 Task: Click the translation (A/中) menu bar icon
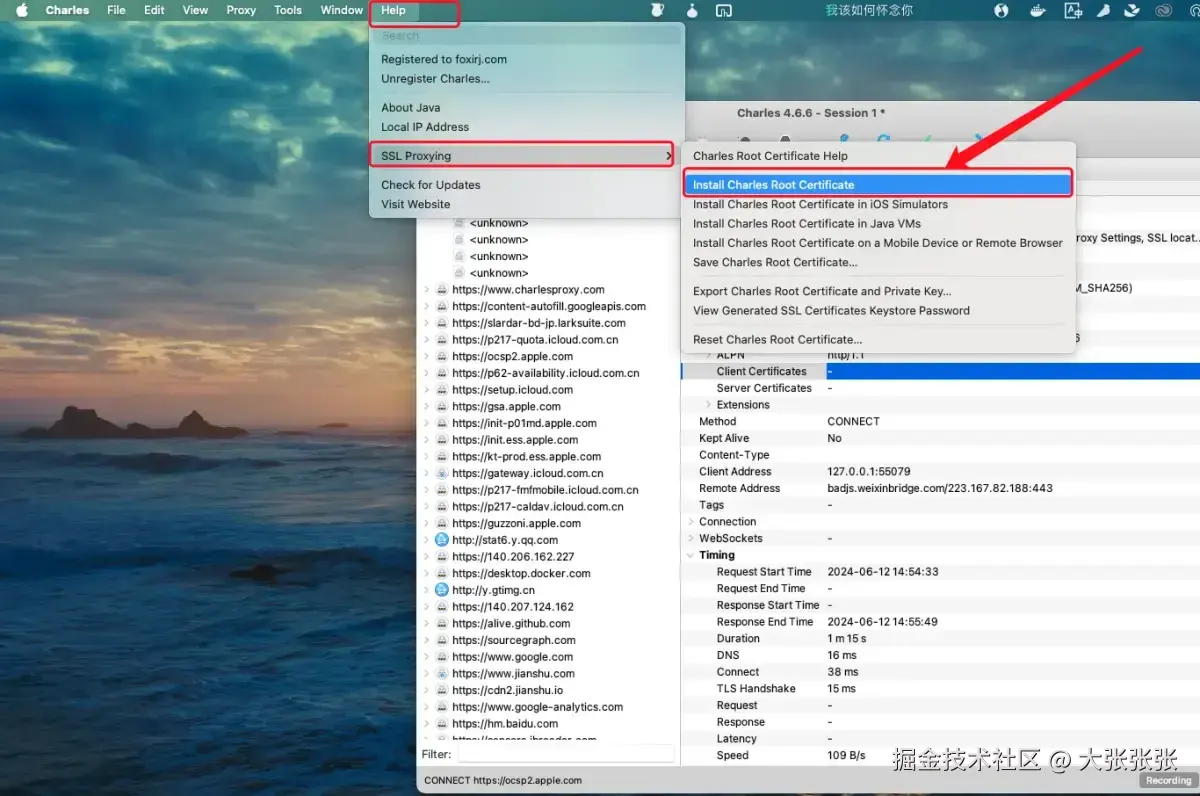coord(1074,10)
